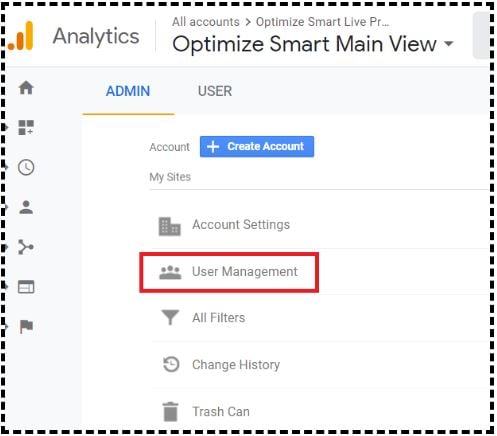Switch to the USER tab
Viewport: 497px width, 436px height.
pyautogui.click(x=215, y=91)
